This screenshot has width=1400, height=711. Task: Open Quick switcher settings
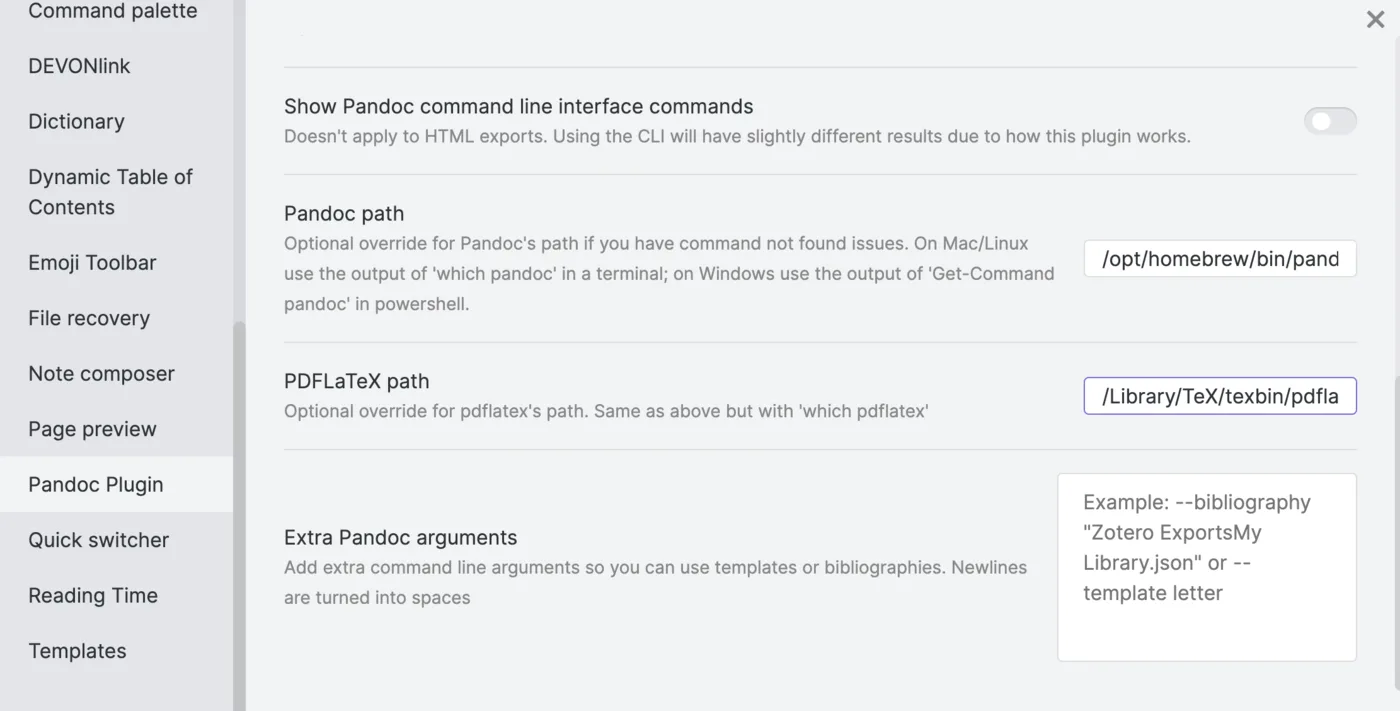pyautogui.click(x=99, y=539)
